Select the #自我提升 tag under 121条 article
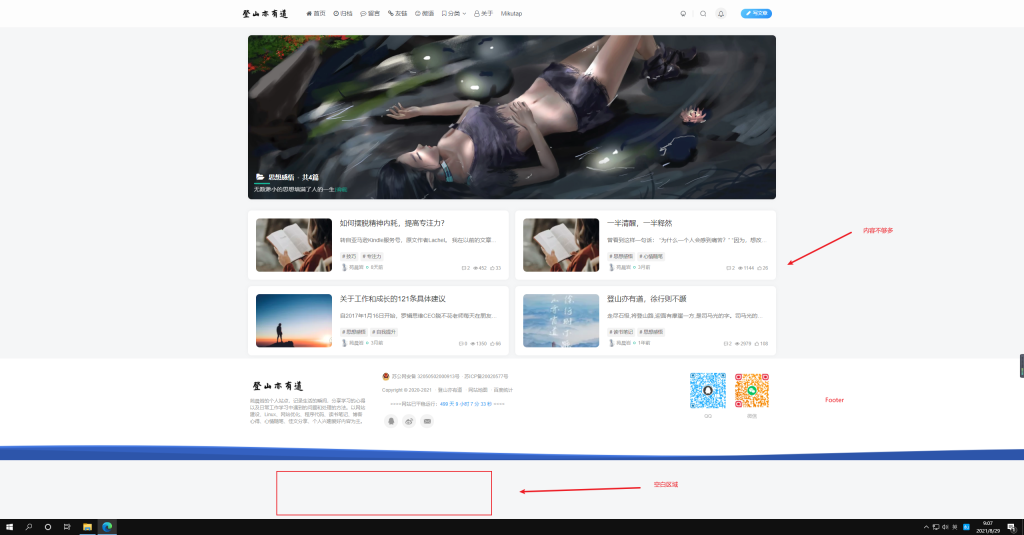 click(x=384, y=332)
